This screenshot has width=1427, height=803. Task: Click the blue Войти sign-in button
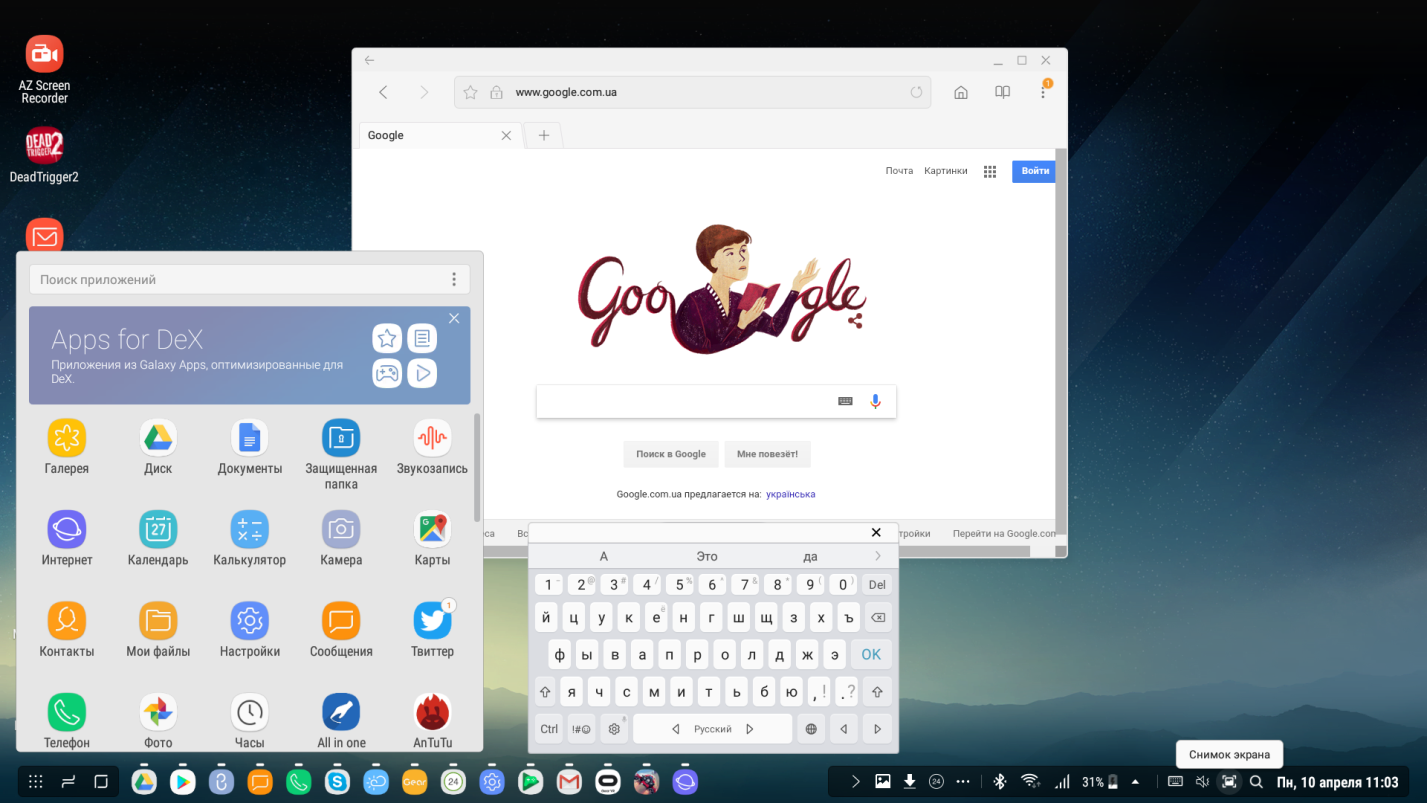coord(1034,171)
